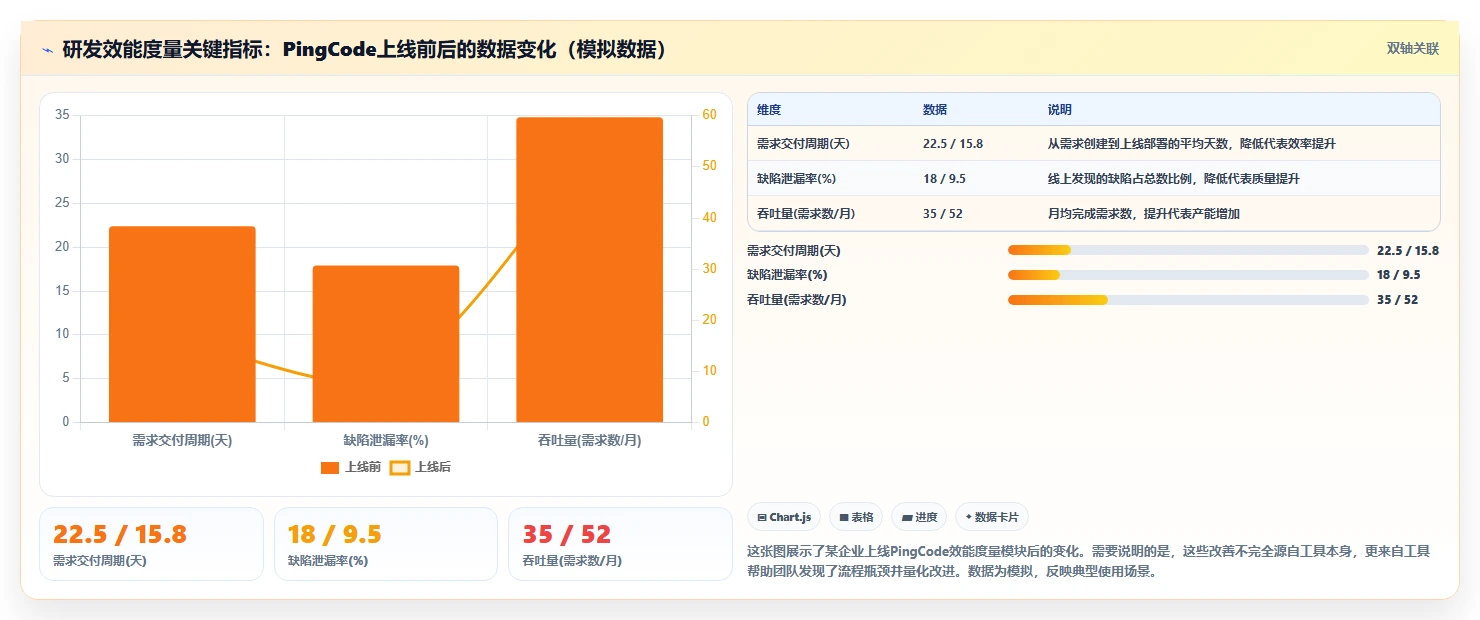Click the 22.5 / 15.8 value beside progress bar
Viewport: 1480px width, 620px height.
(1408, 251)
